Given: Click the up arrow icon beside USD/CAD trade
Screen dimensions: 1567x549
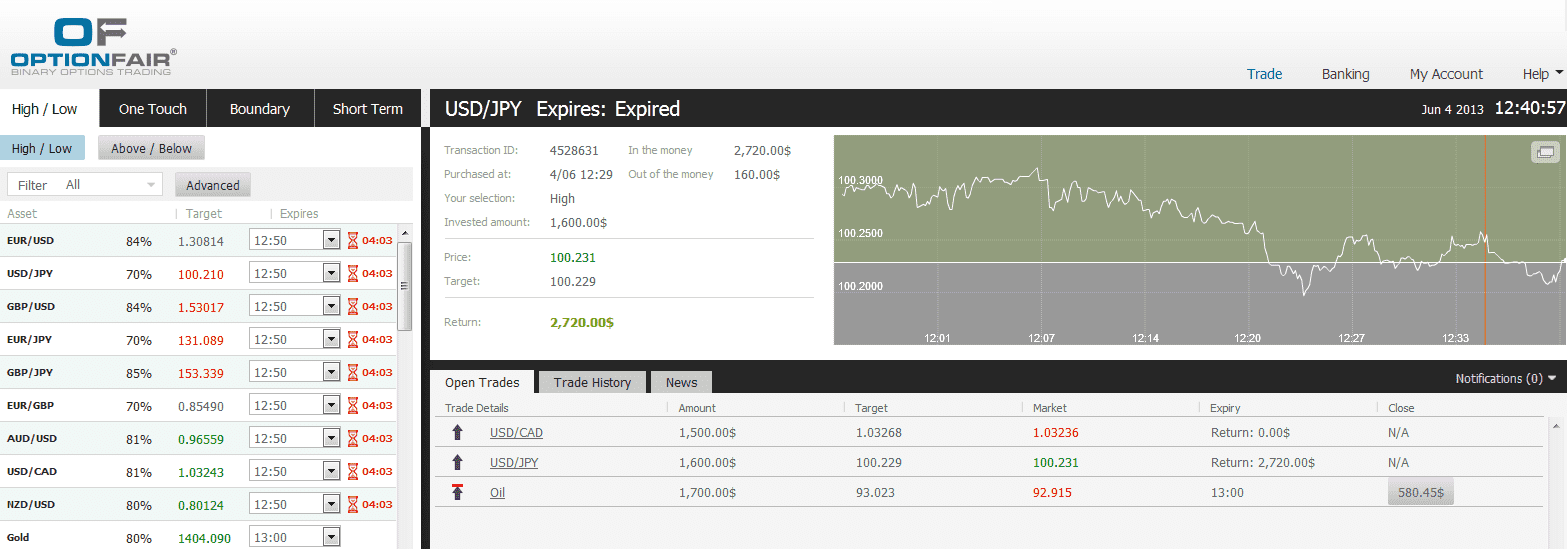Looking at the screenshot, I should (x=458, y=433).
